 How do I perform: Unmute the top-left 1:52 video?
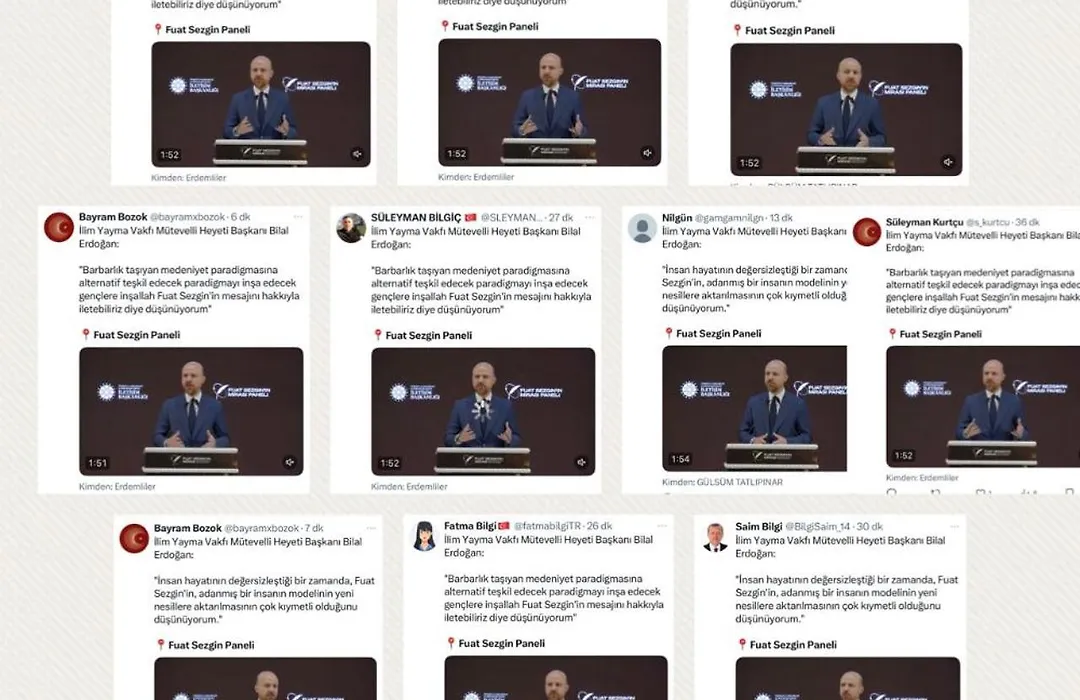pyautogui.click(x=357, y=154)
